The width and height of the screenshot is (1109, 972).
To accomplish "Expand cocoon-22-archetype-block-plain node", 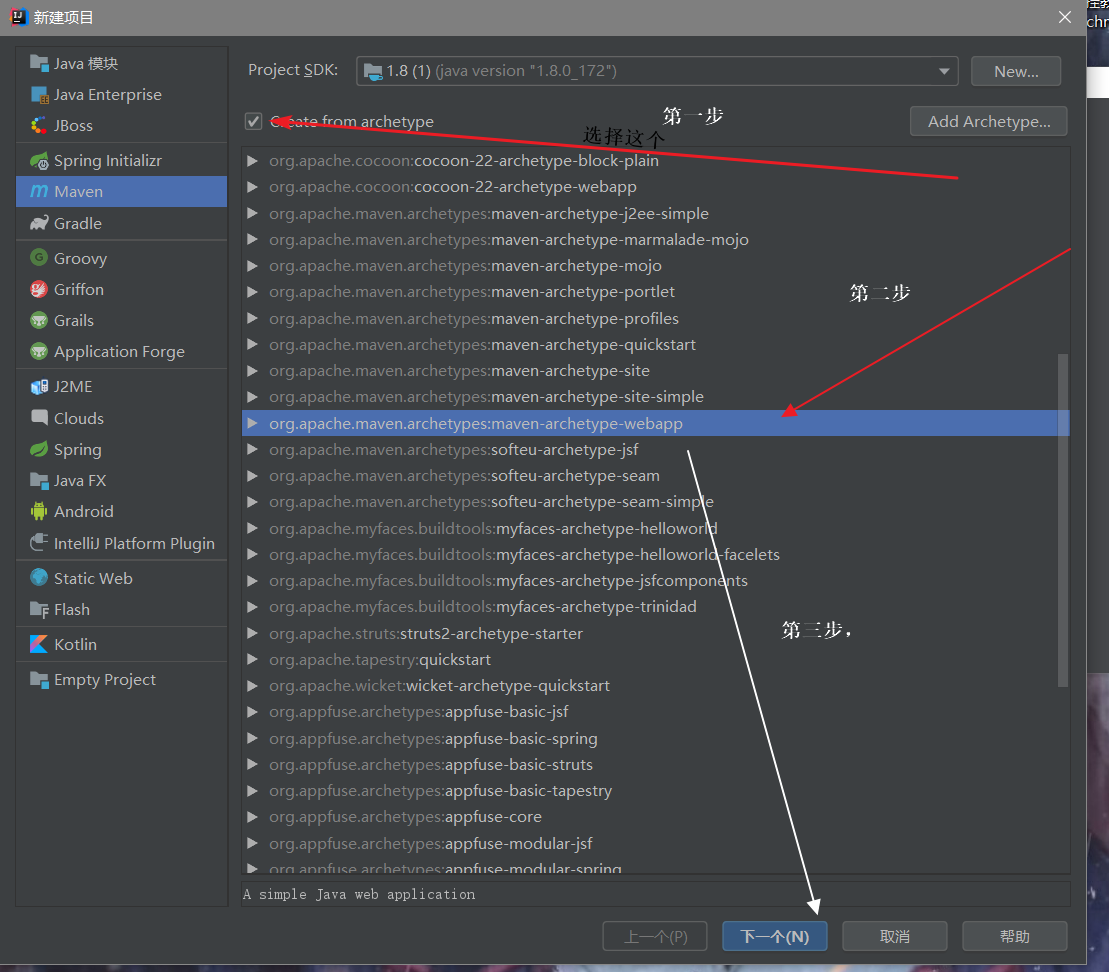I will (252, 161).
